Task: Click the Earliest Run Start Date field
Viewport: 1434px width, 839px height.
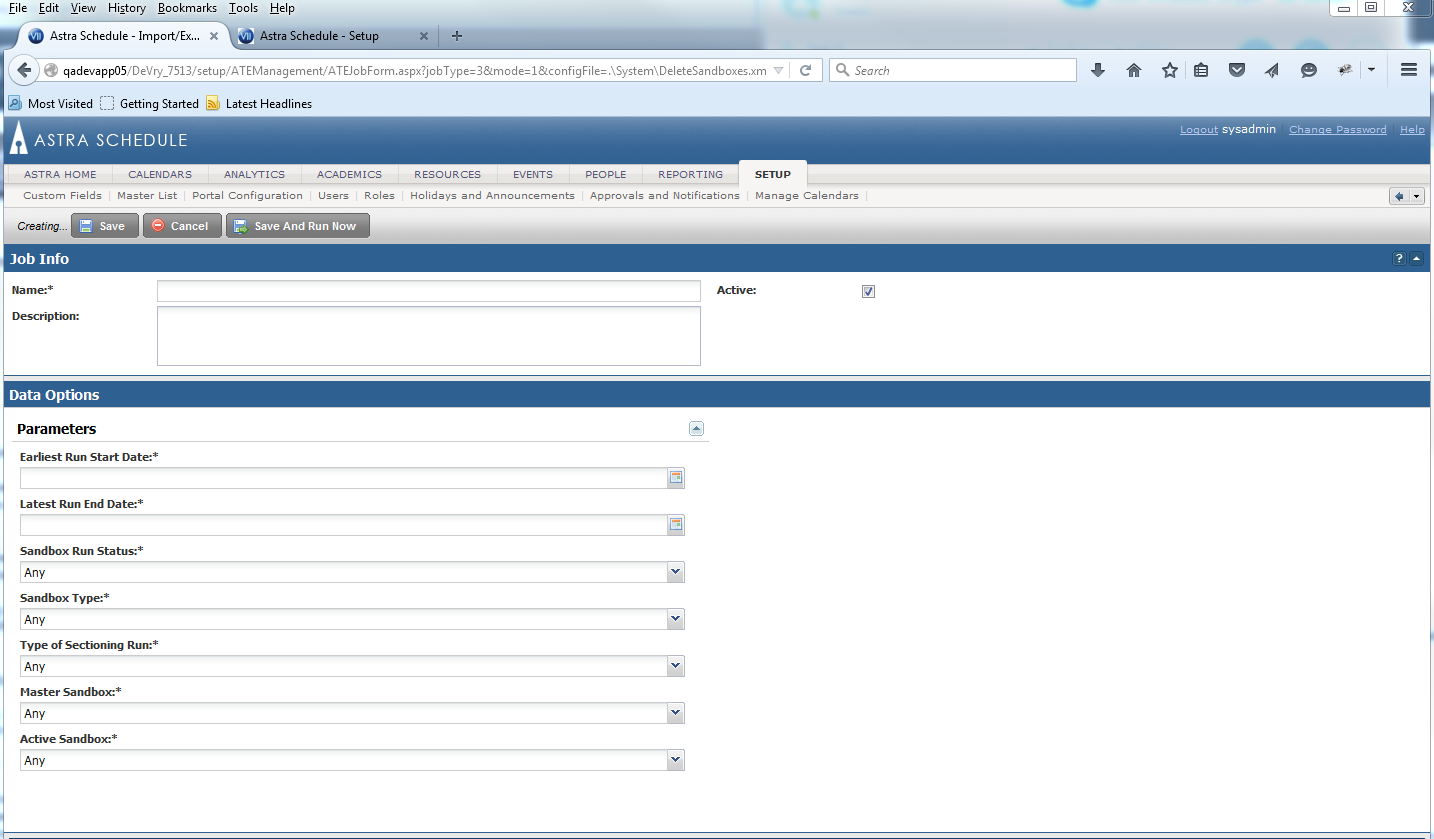Action: (343, 478)
